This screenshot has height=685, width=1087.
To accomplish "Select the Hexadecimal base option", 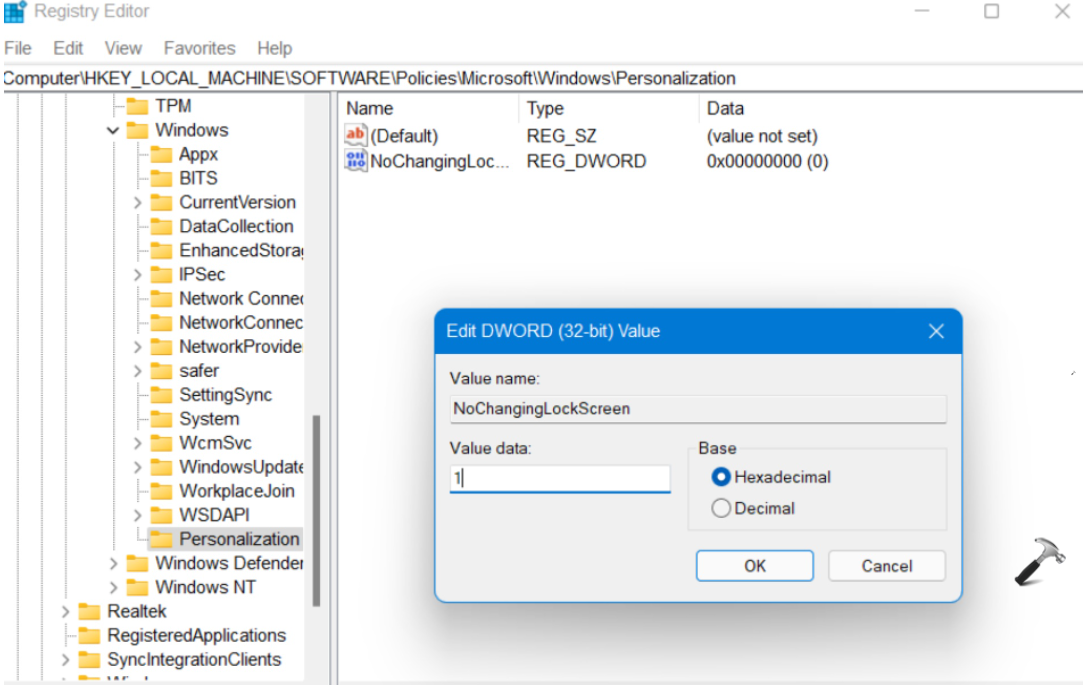I will click(x=722, y=477).
